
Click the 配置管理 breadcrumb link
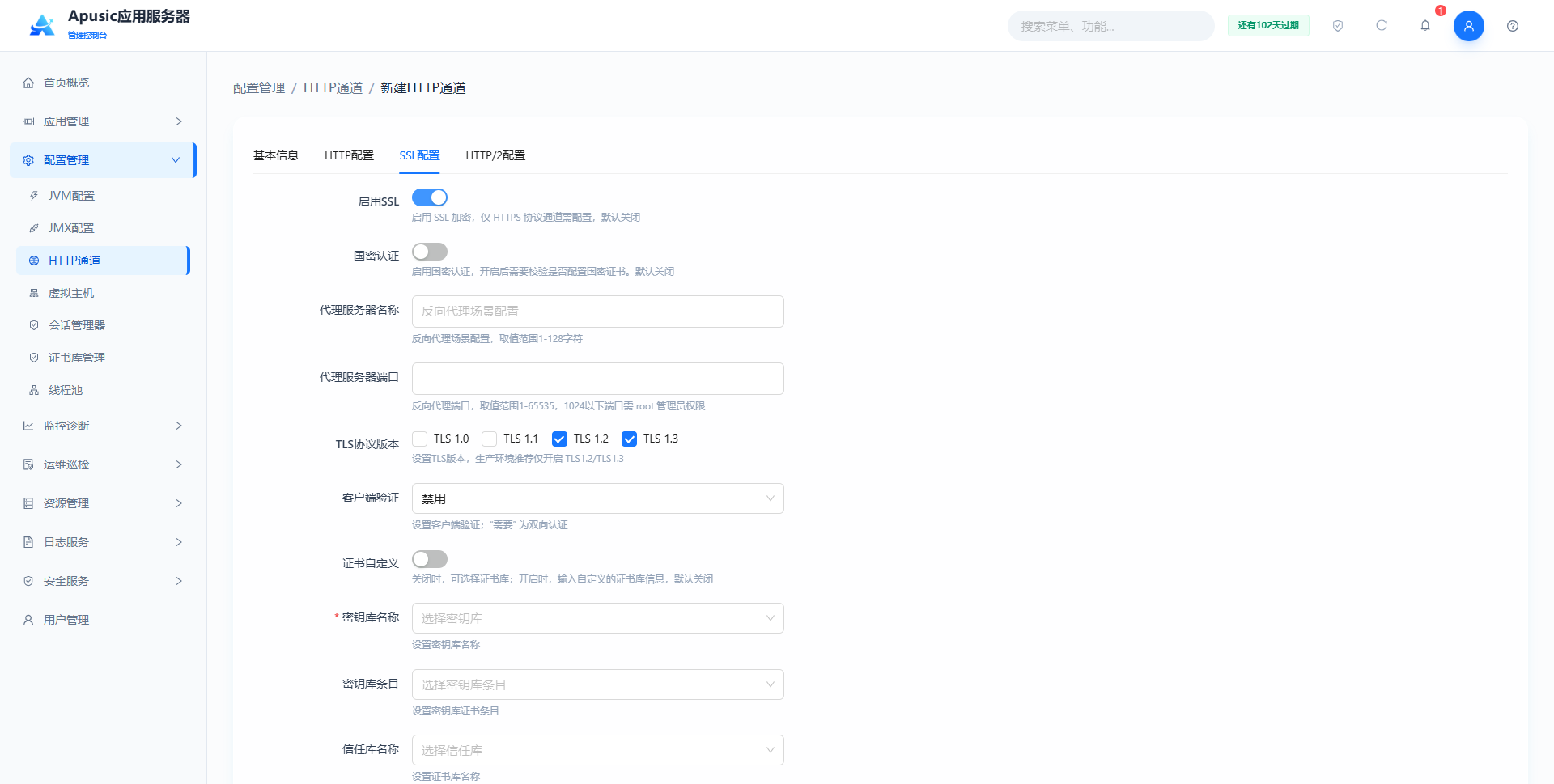[259, 87]
